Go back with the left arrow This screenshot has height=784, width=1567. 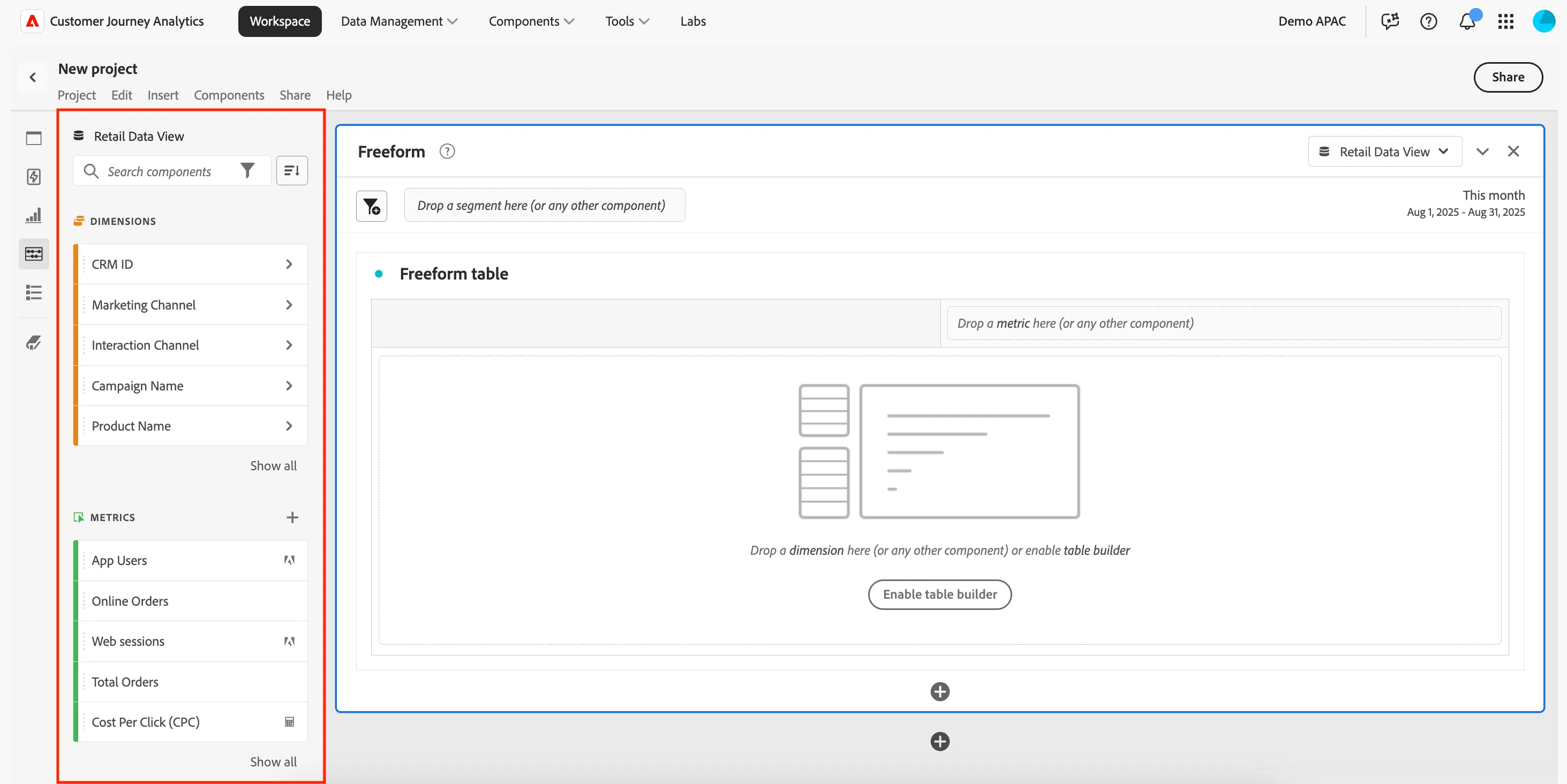(x=33, y=77)
